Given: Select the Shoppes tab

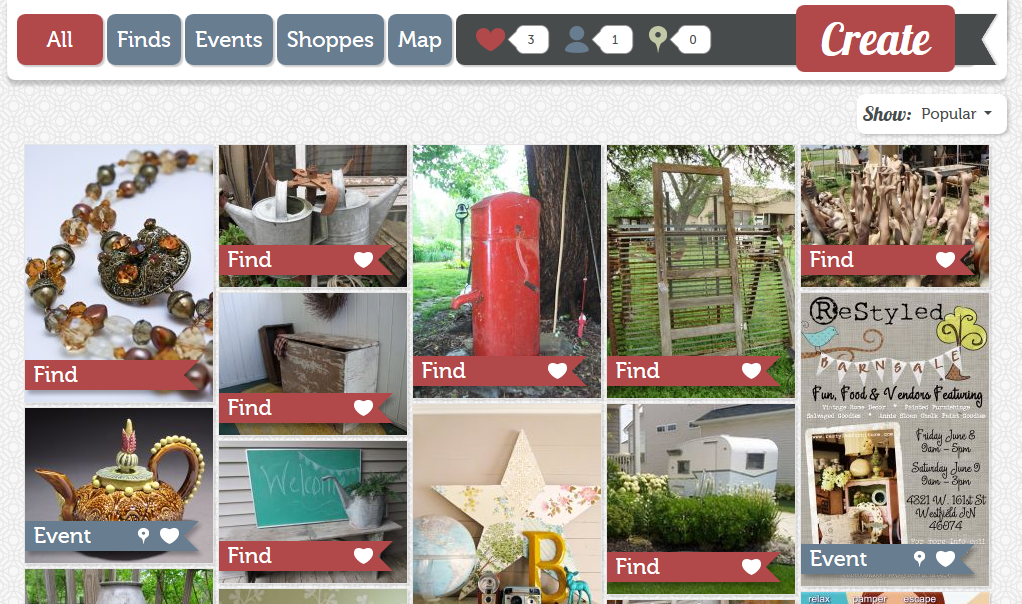Looking at the screenshot, I should point(330,40).
